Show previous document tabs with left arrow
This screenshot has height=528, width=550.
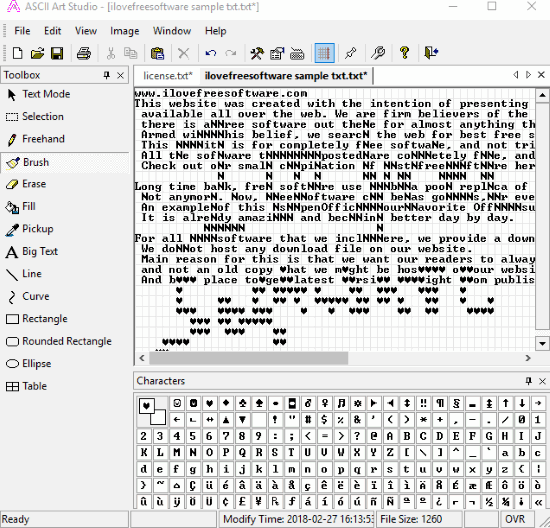[x=515, y=75]
